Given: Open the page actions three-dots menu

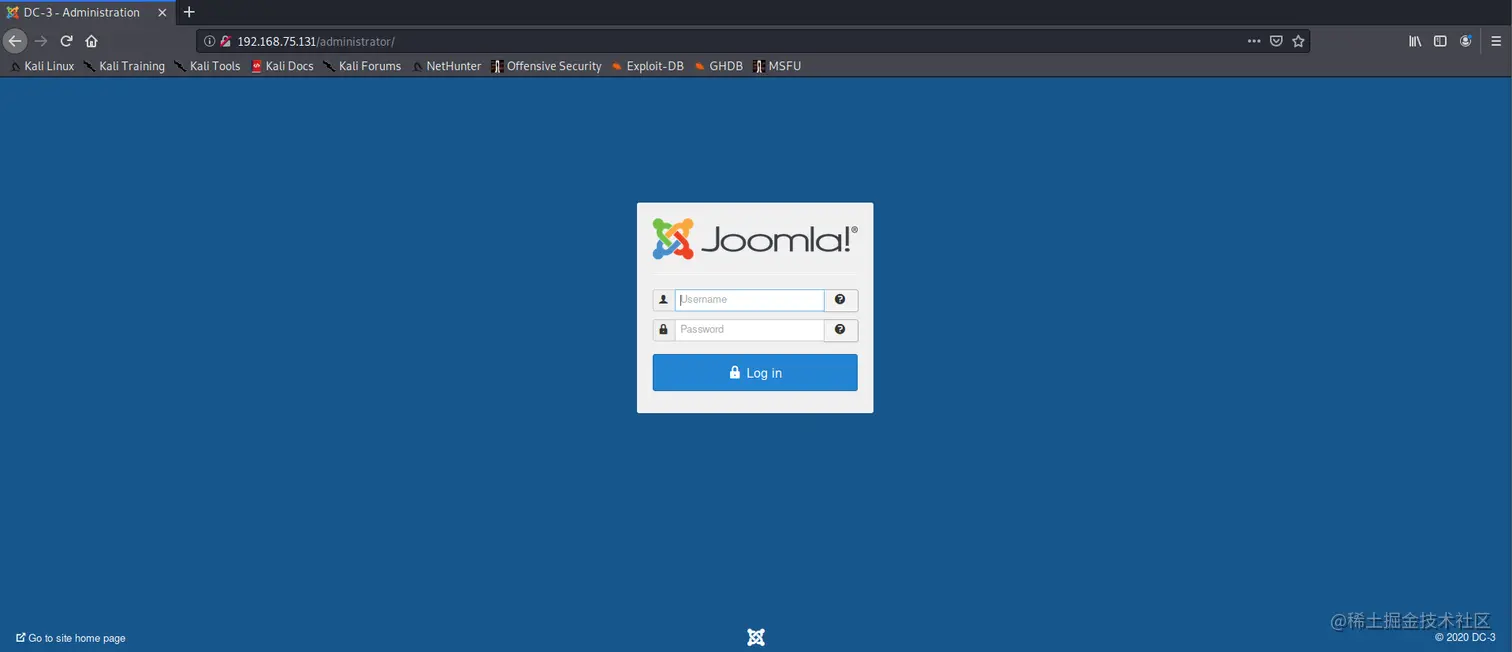Looking at the screenshot, I should click(x=1254, y=41).
